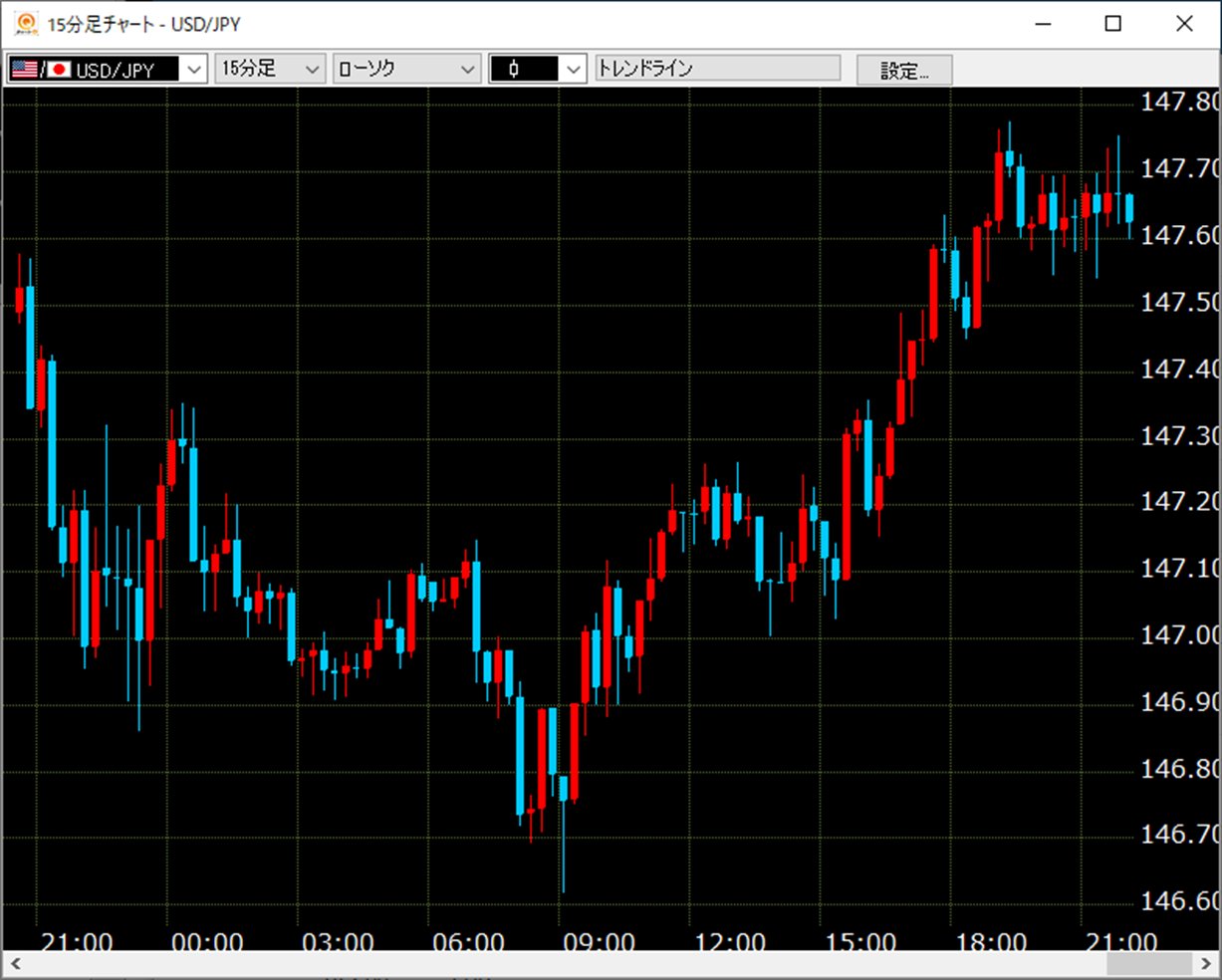
Task: Click the 147.50 price axis label
Action: 1180,302
